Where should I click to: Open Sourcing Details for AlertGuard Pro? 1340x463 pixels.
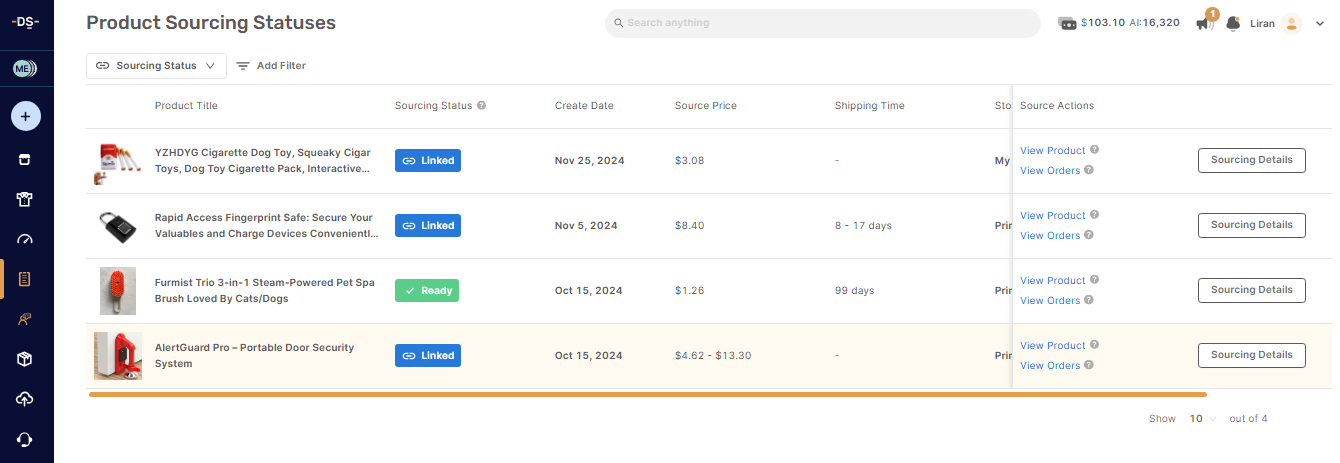pos(1251,355)
